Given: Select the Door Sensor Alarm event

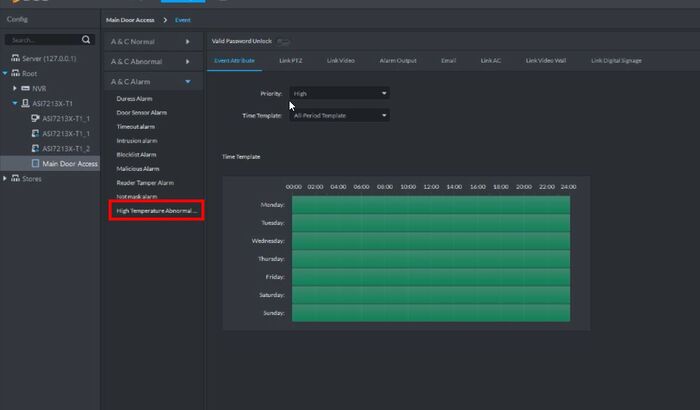Looking at the screenshot, I should click(142, 113).
